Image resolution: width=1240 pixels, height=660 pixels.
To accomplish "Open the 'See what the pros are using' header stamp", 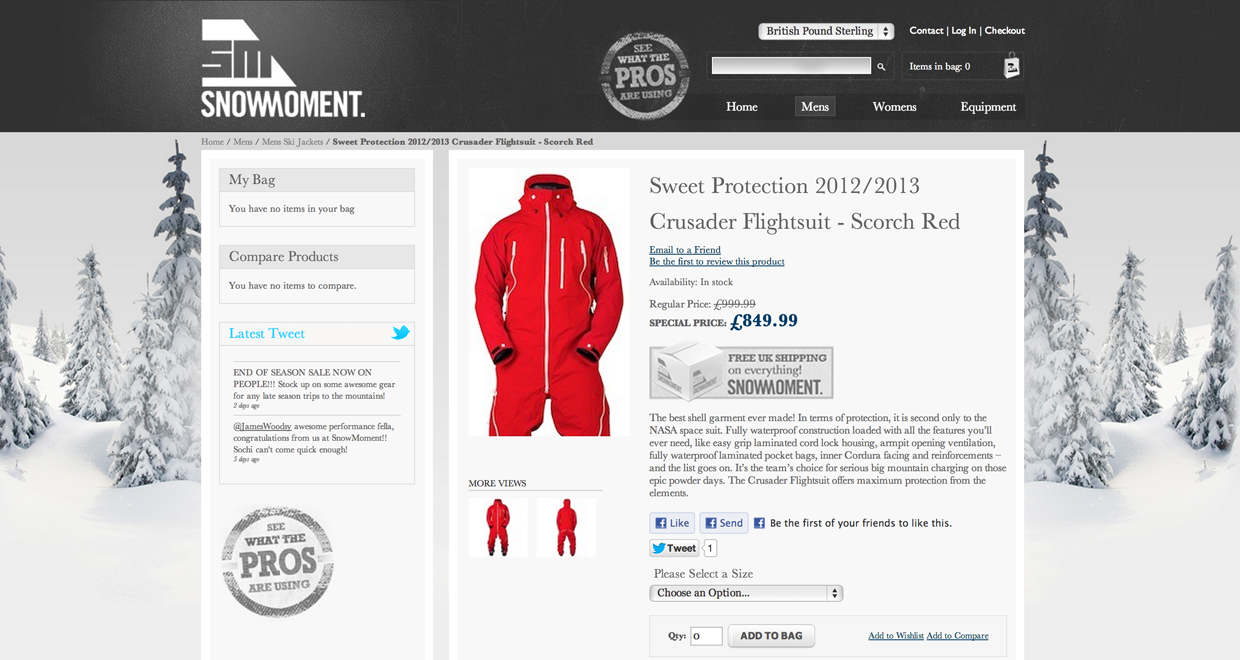I will pyautogui.click(x=645, y=76).
